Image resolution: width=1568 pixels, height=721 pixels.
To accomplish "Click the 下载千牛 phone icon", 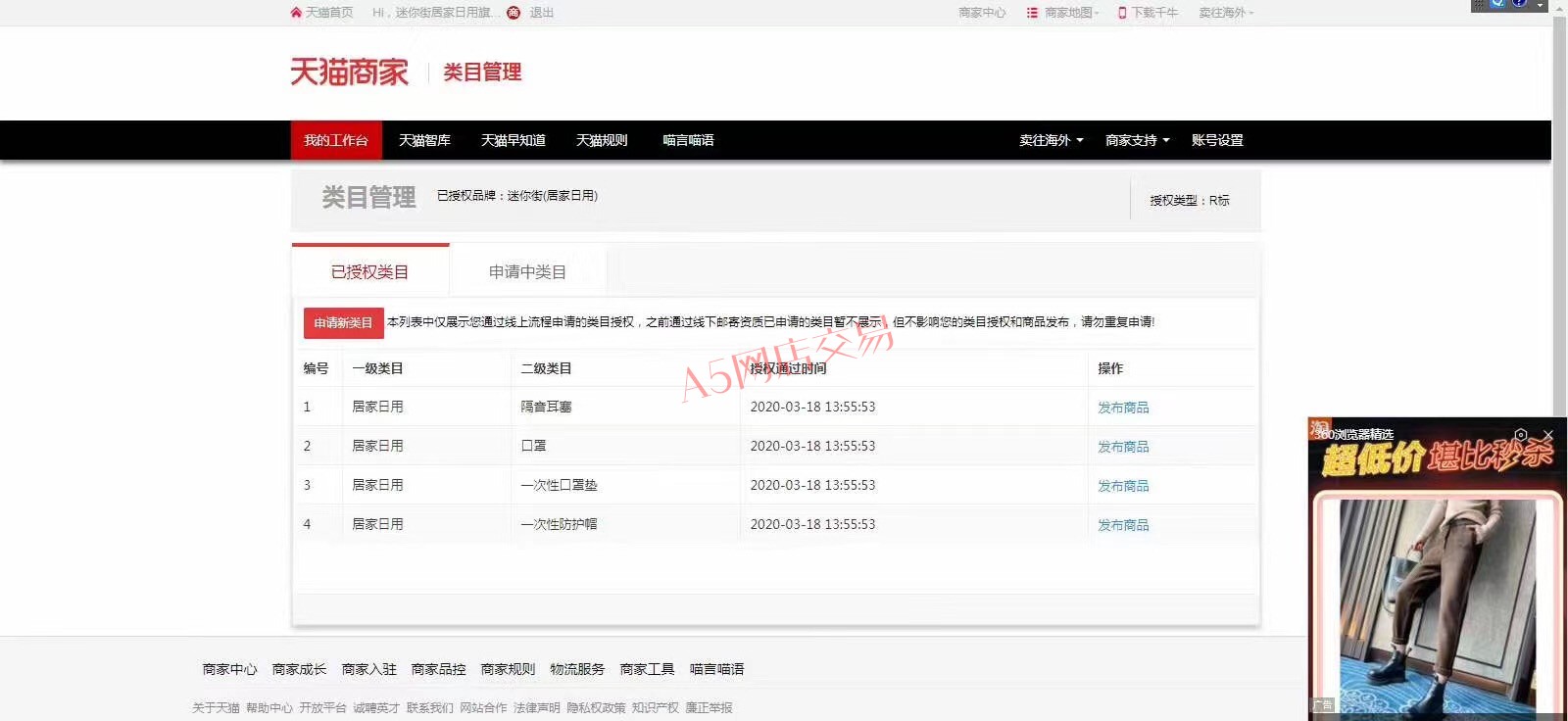I will click(x=1123, y=13).
